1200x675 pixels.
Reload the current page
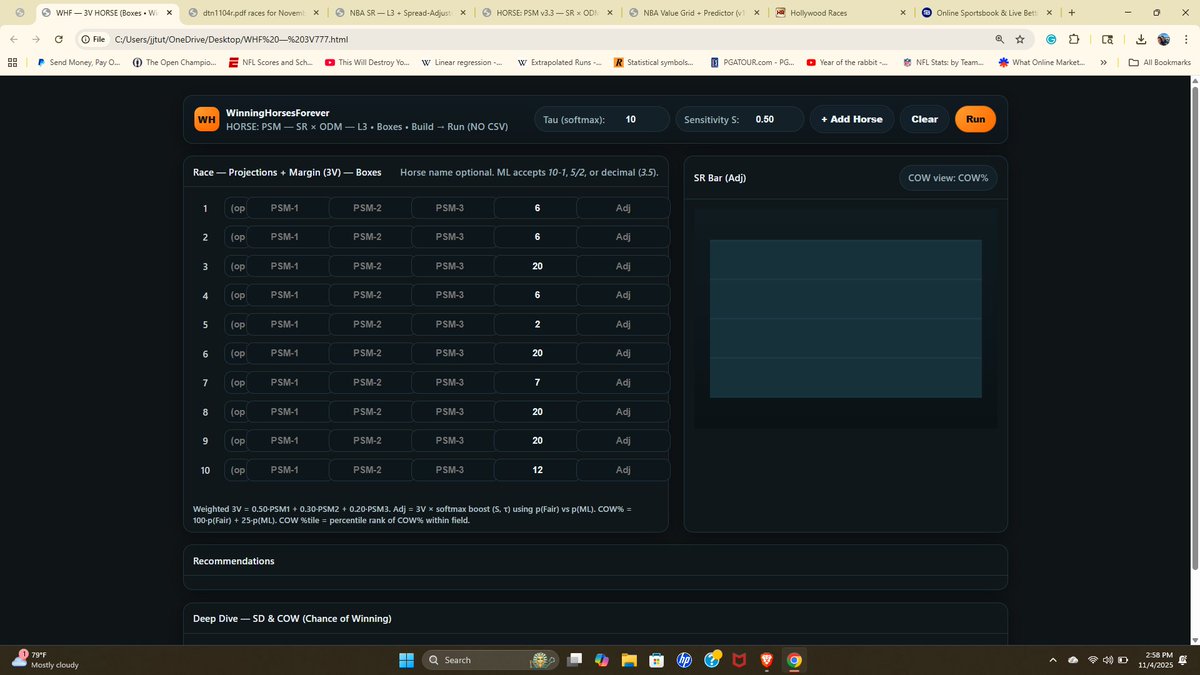point(59,39)
